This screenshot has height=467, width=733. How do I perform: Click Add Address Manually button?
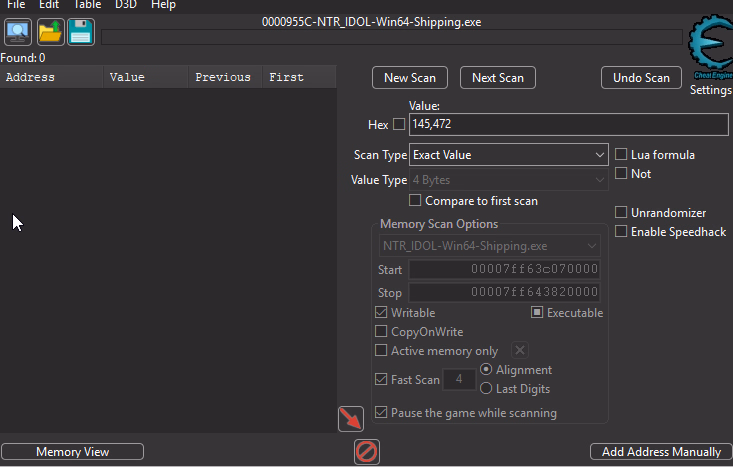[660, 452]
